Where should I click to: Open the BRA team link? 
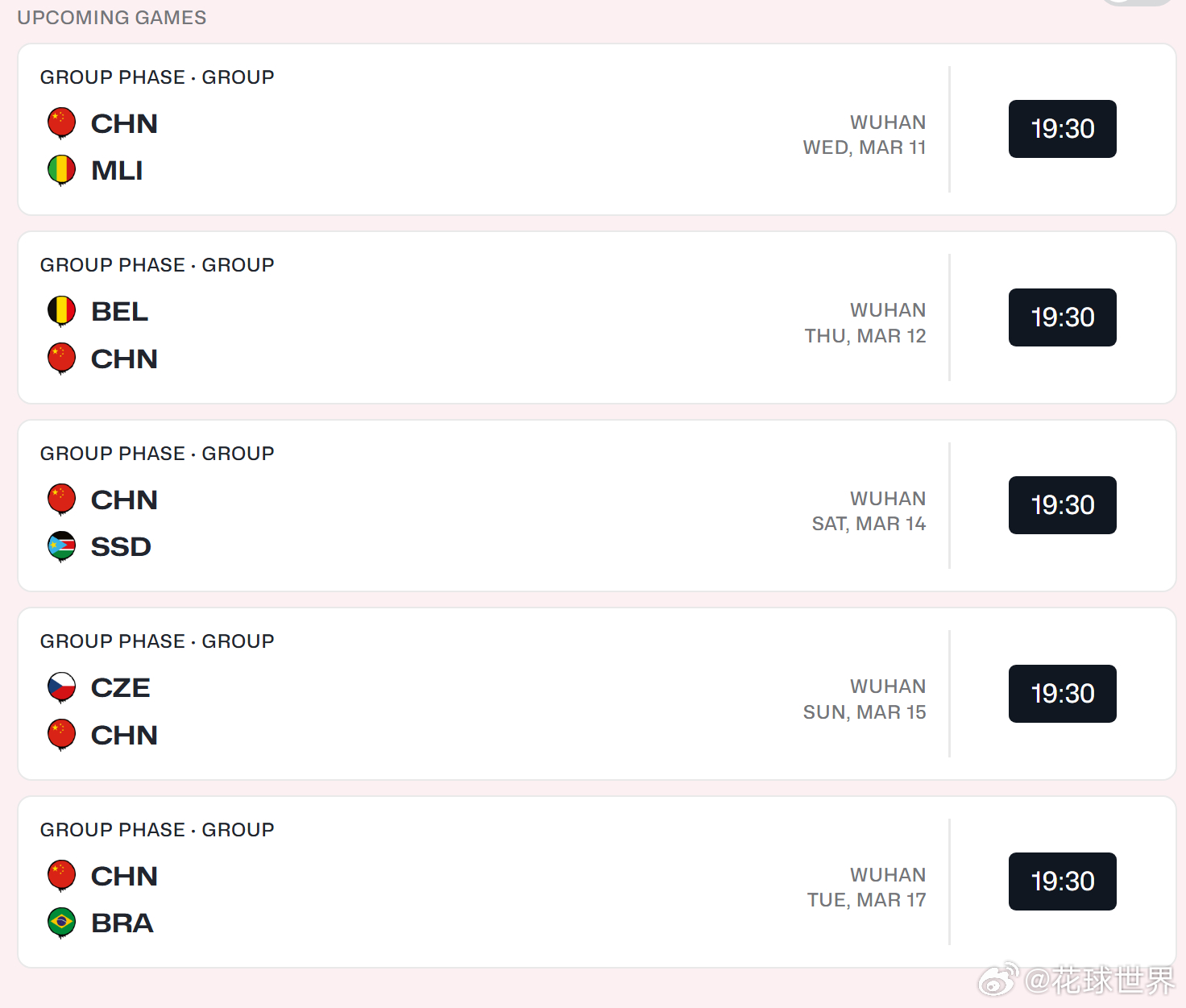coord(122,923)
